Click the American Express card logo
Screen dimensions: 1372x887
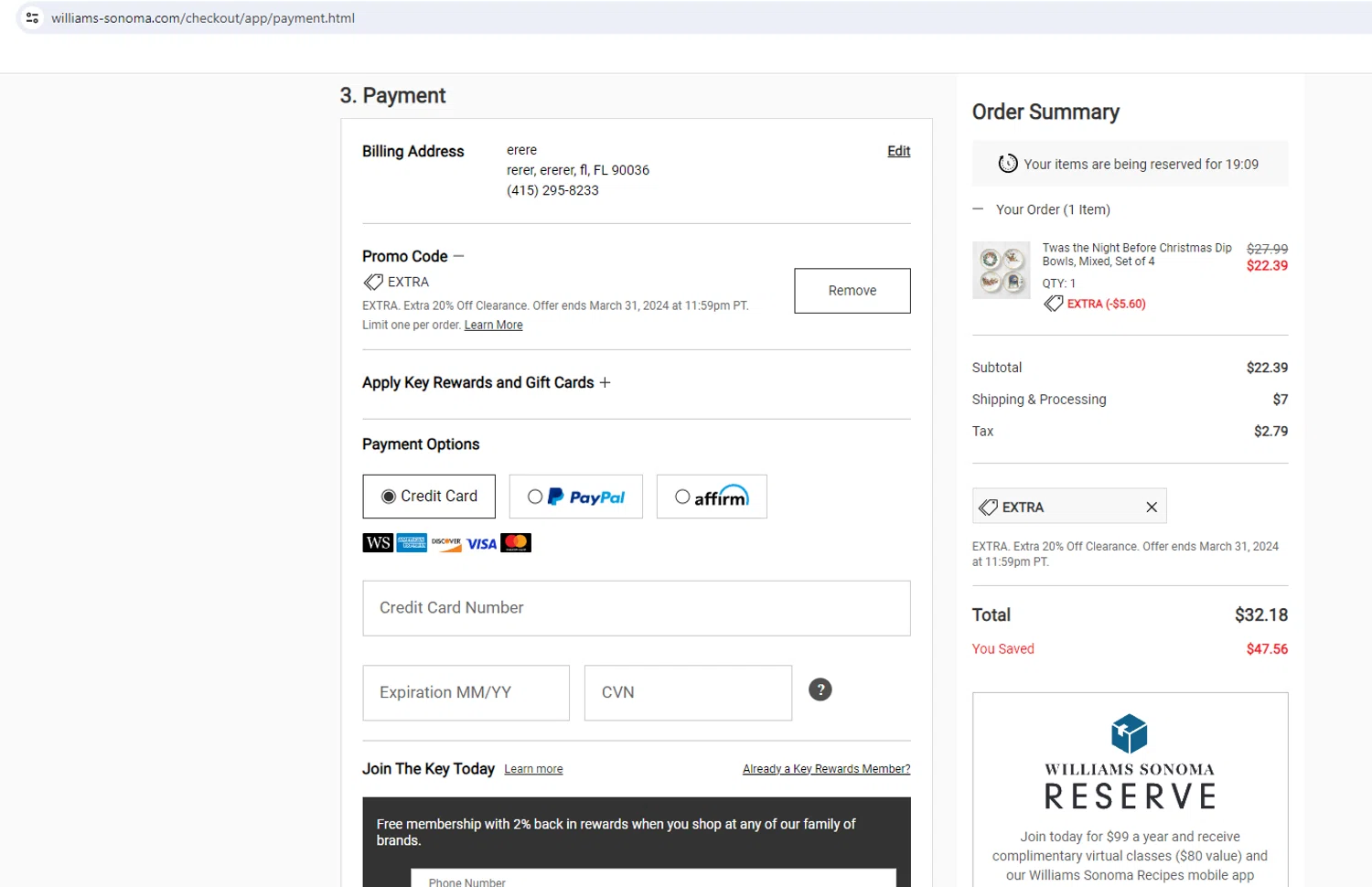412,543
